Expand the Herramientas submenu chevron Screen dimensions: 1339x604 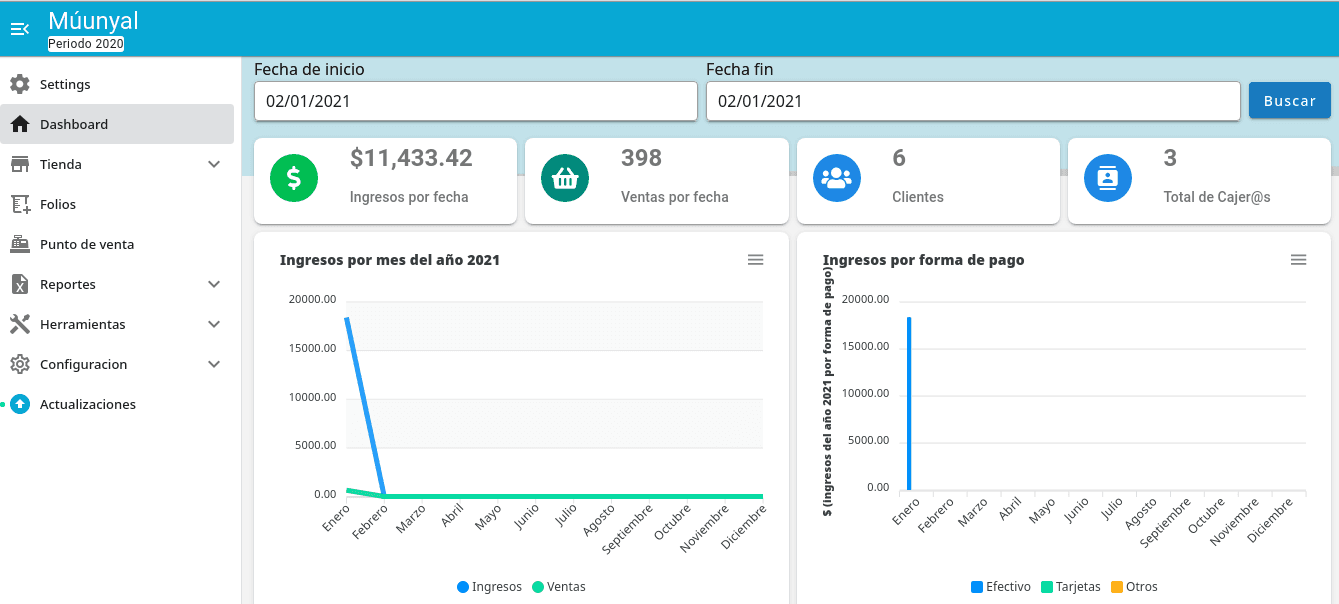pos(214,324)
